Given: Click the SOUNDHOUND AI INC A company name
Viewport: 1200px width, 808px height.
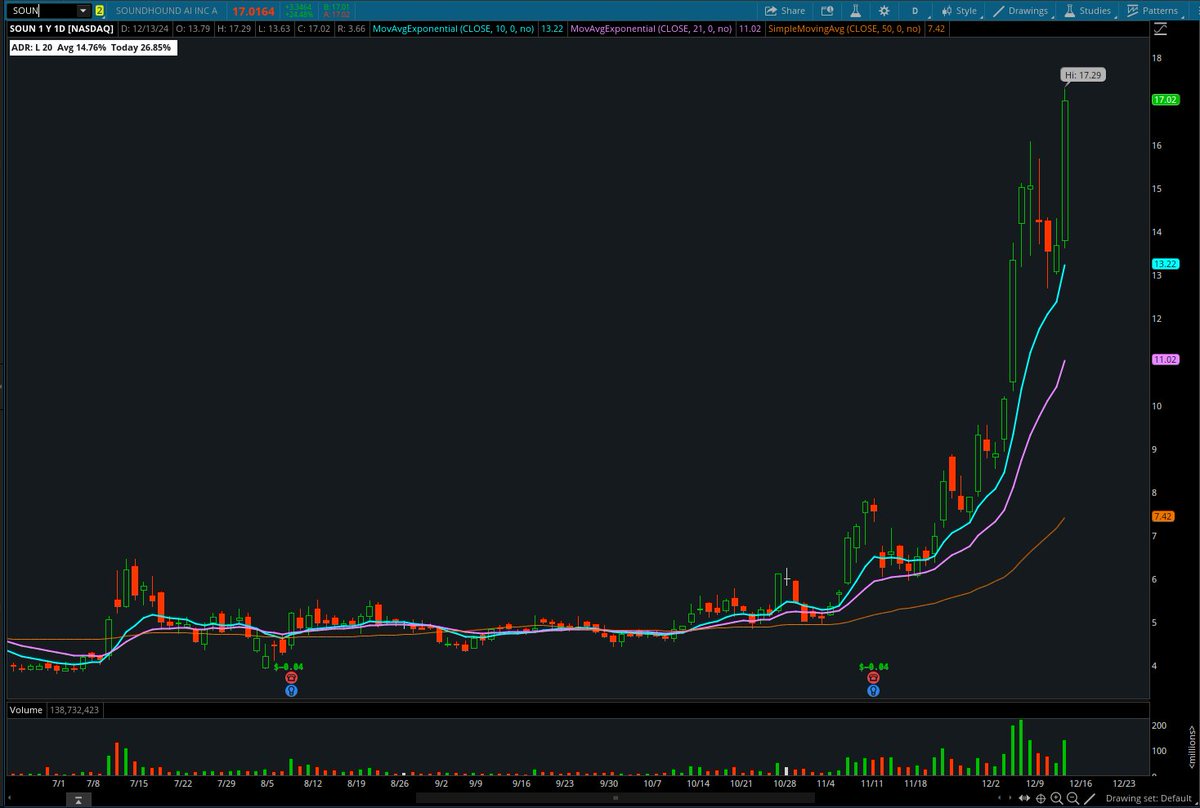Looking at the screenshot, I should (x=169, y=11).
